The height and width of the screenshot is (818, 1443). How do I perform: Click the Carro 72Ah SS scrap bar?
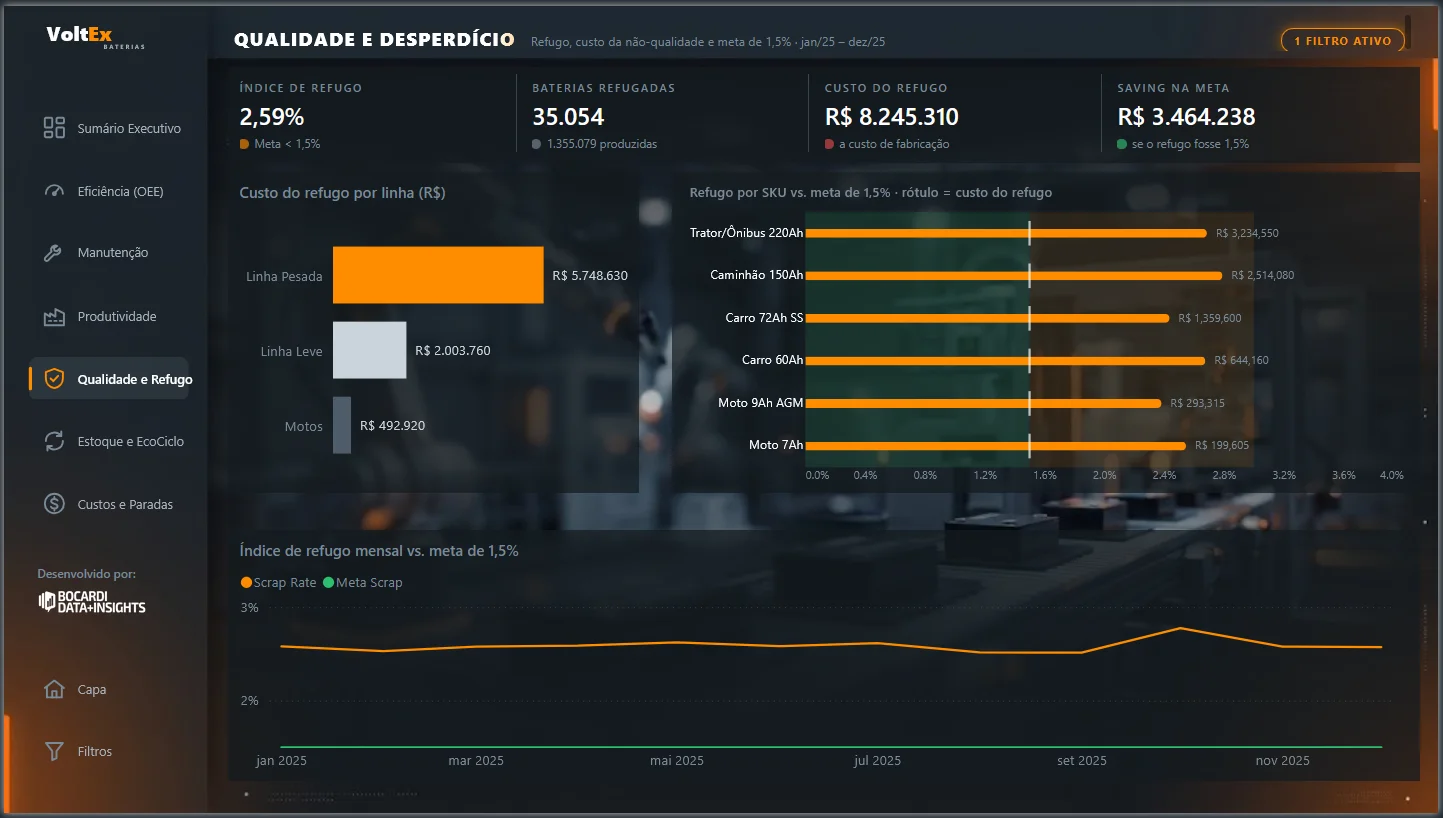987,318
